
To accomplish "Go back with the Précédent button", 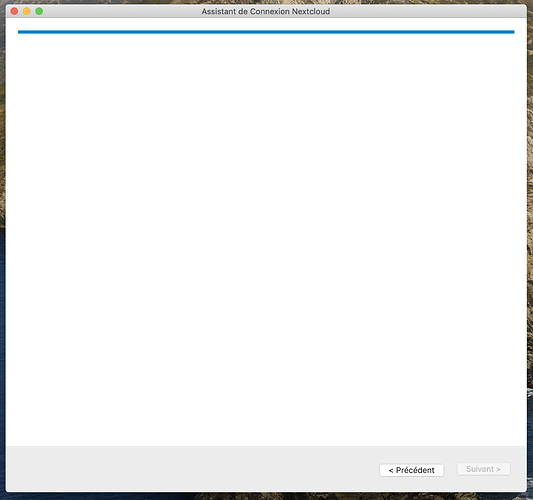I will 411,470.
